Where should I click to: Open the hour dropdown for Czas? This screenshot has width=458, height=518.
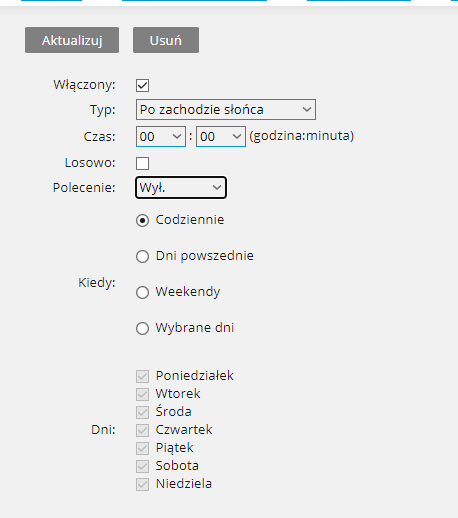click(x=161, y=136)
